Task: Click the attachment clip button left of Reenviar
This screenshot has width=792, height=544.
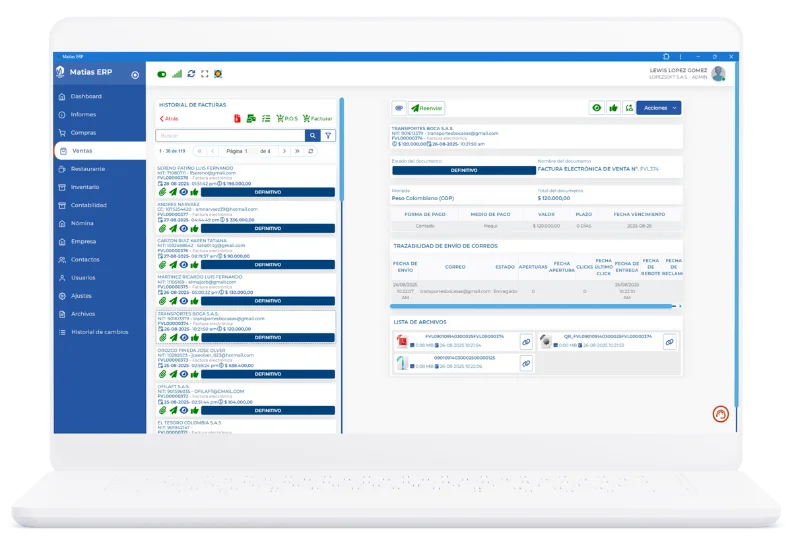Action: [399, 108]
